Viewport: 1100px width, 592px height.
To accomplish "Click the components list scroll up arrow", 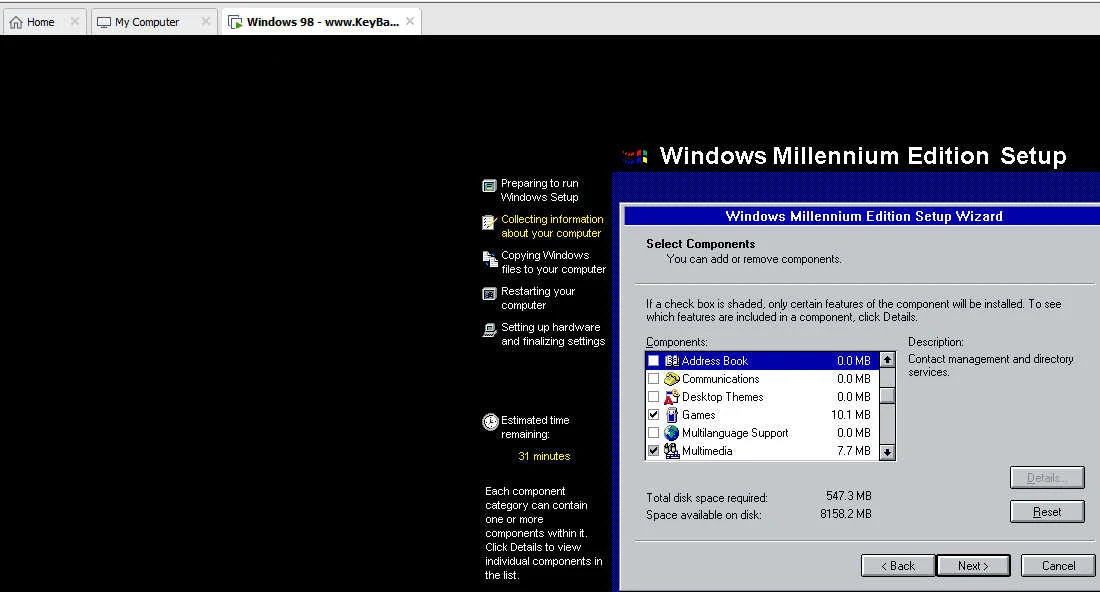I will tap(887, 360).
